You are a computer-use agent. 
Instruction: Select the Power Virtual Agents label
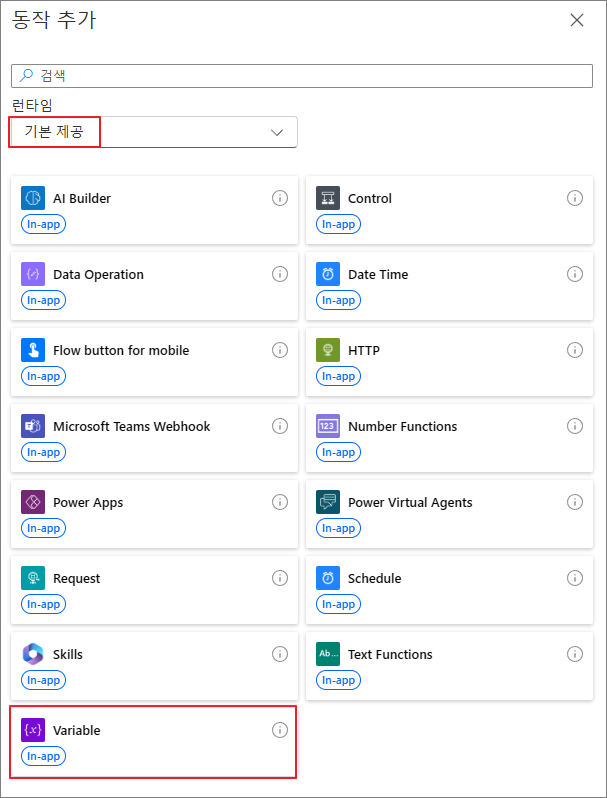410,503
